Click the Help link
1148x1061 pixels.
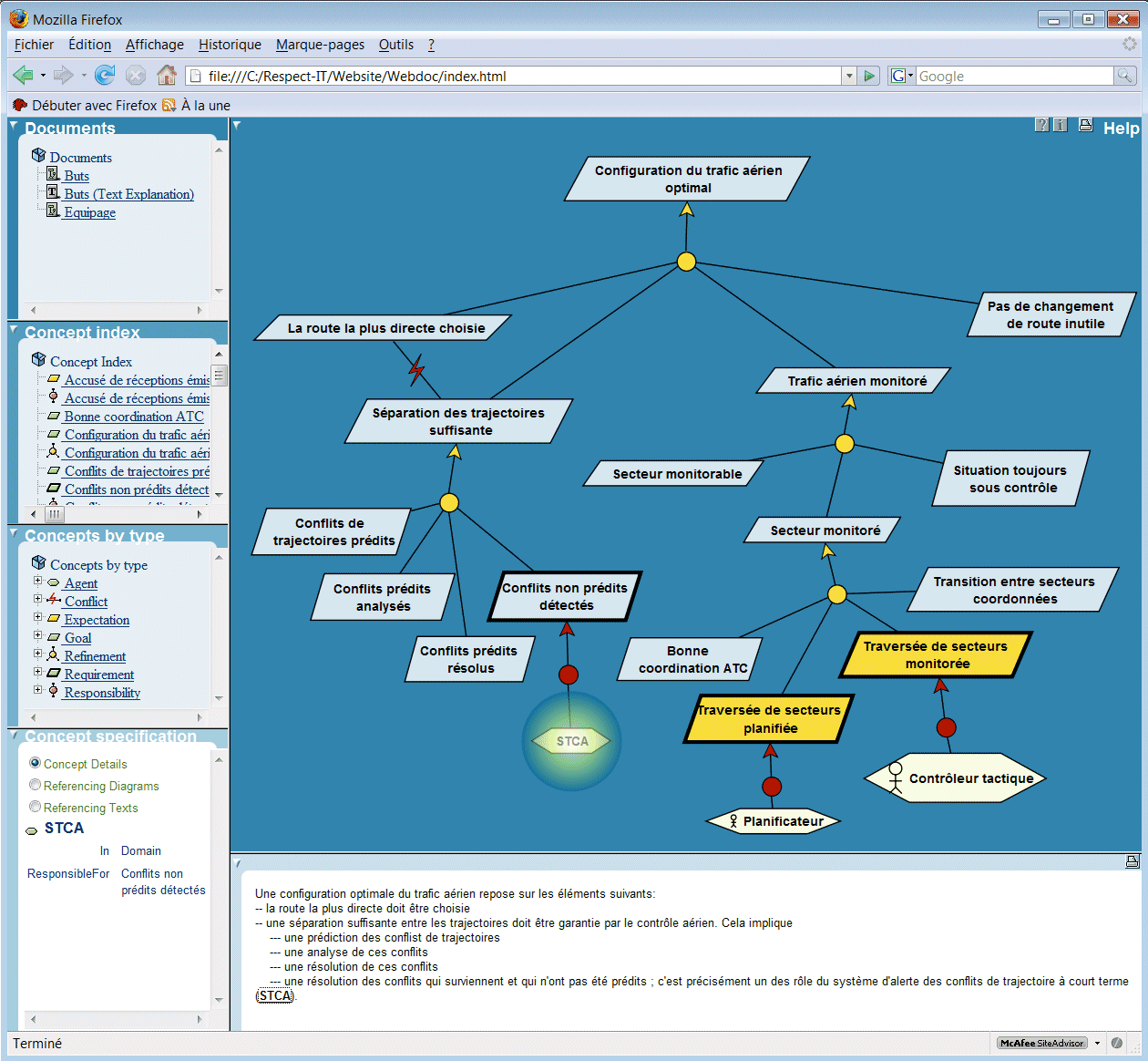tap(1121, 129)
